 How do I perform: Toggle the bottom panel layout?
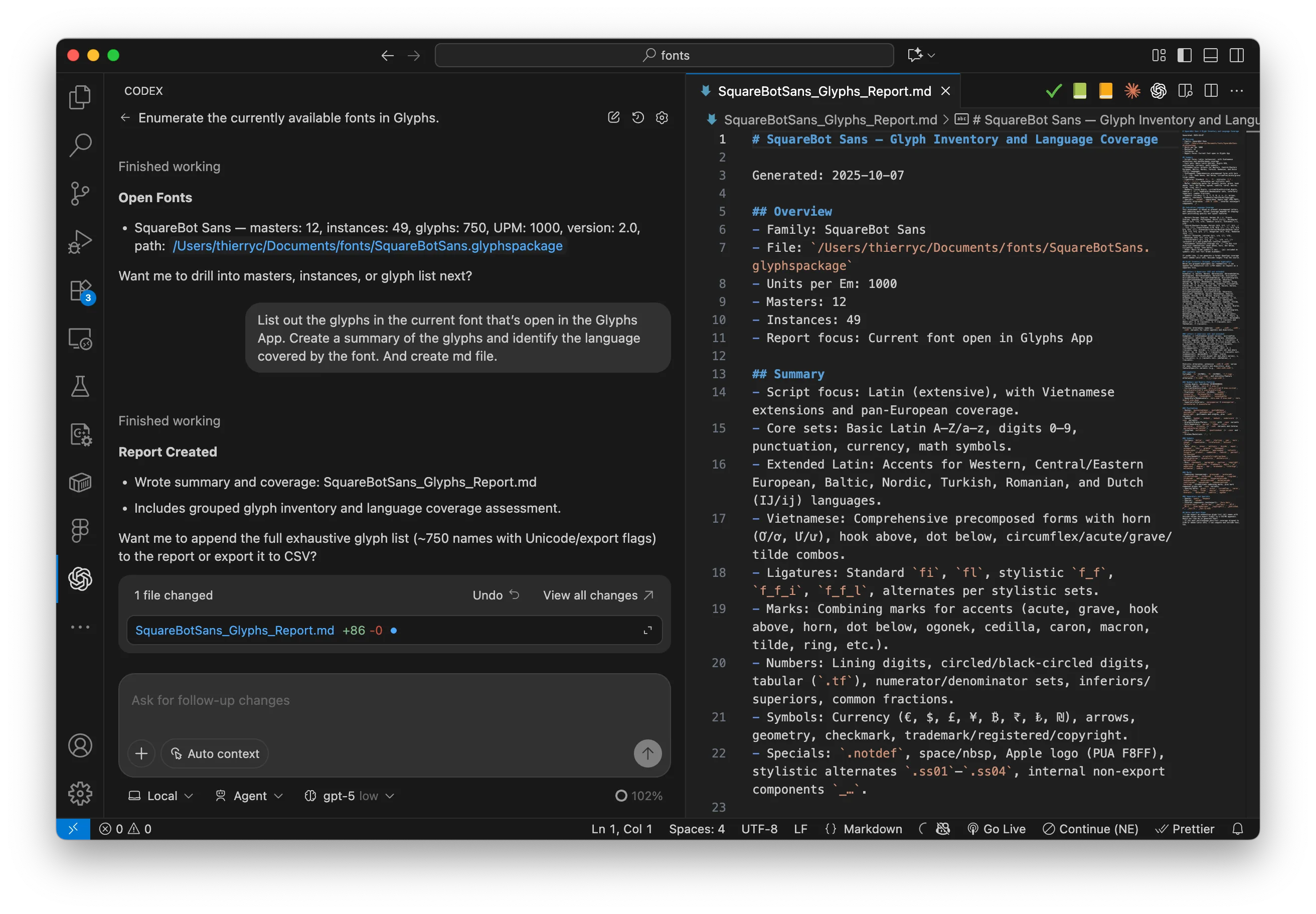point(1210,55)
